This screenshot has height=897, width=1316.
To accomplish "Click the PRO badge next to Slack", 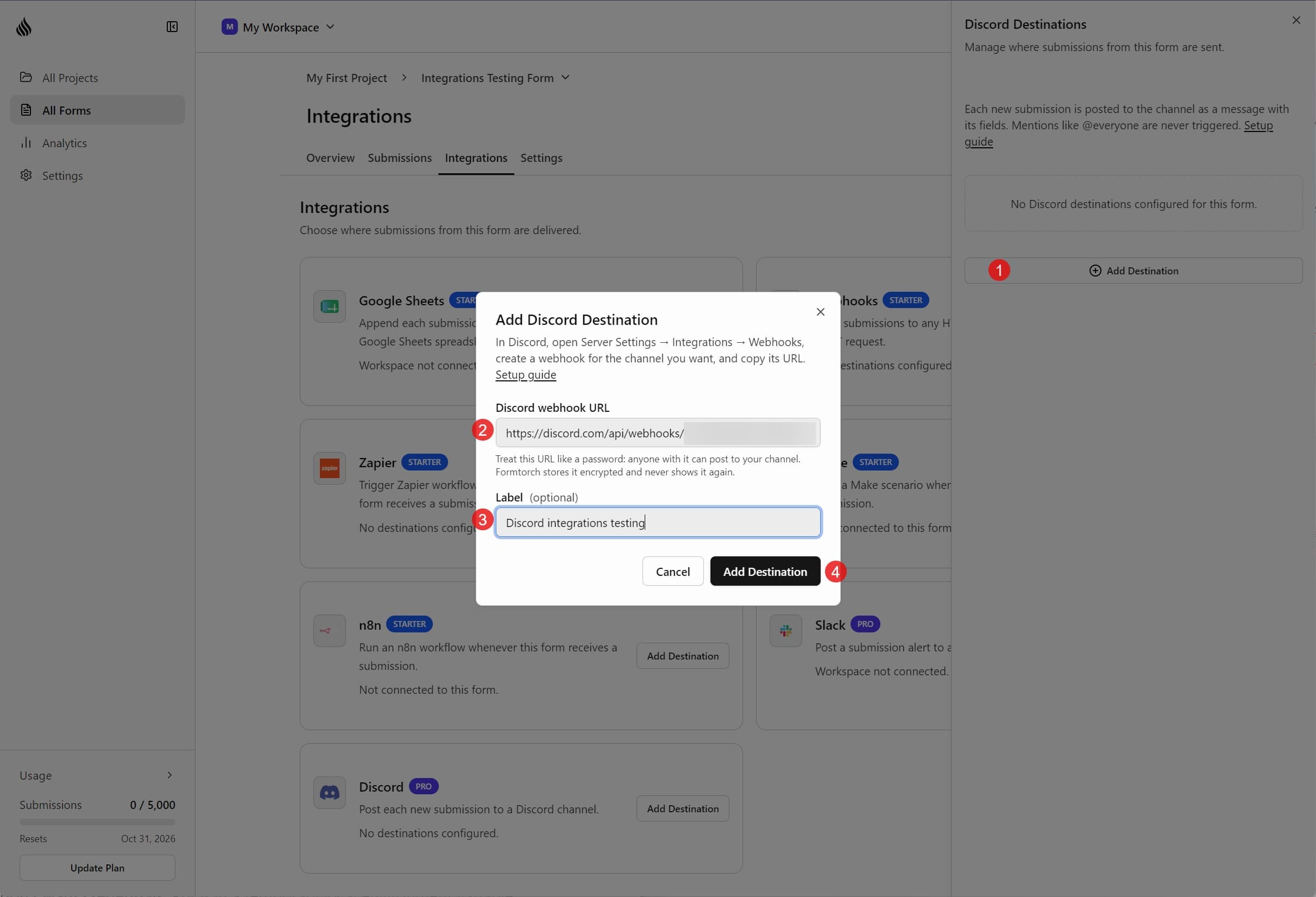I will coord(865,624).
